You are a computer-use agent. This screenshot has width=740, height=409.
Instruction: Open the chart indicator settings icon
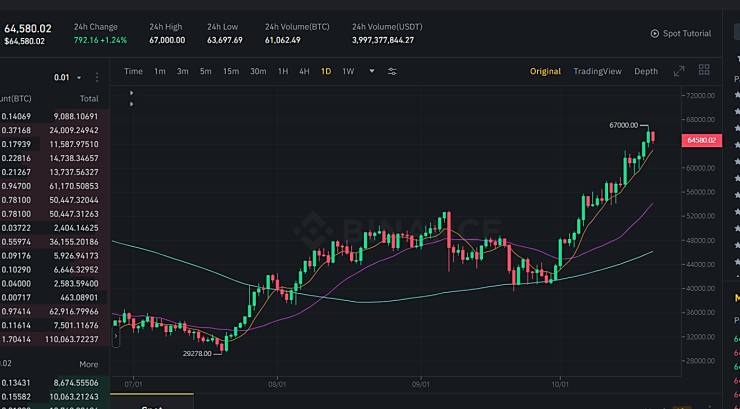click(x=392, y=71)
